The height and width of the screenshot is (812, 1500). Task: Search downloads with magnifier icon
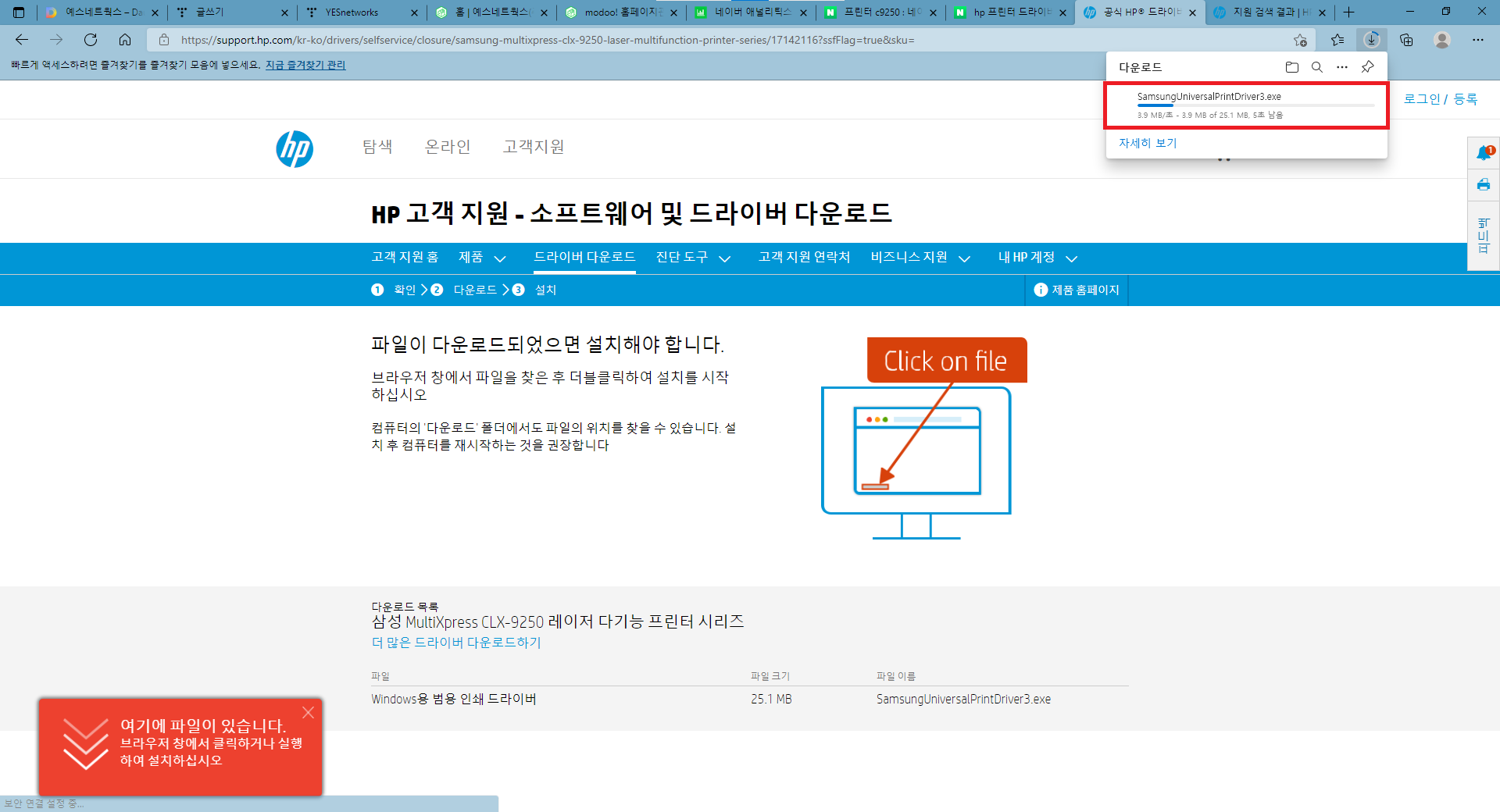1317,67
